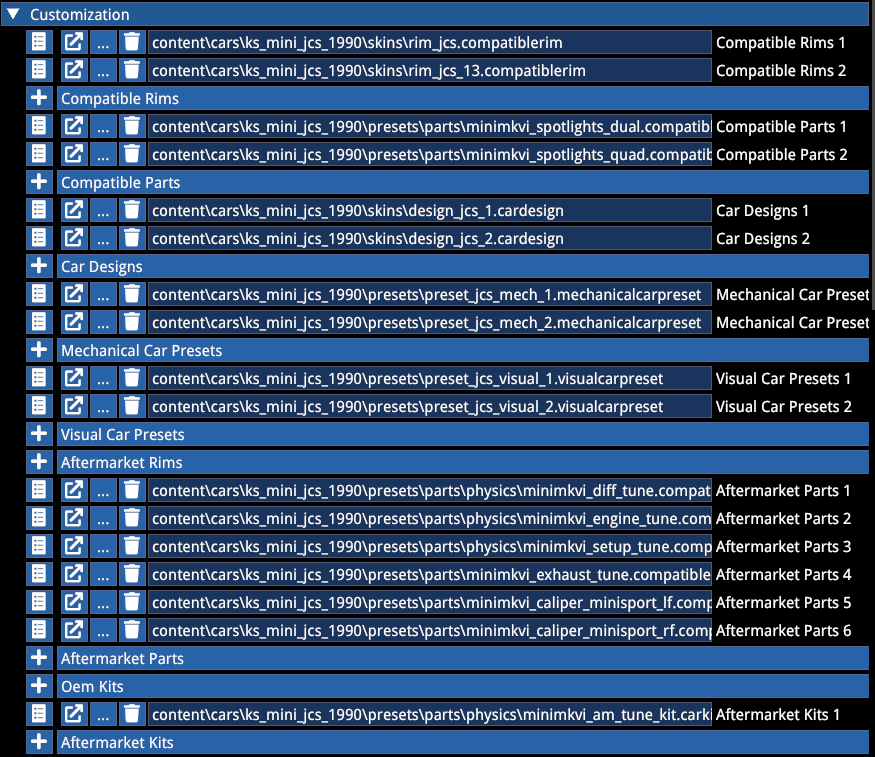Screen dimensions: 875x757
Task: Add a new Car Designs entry
Action: [x=39, y=266]
